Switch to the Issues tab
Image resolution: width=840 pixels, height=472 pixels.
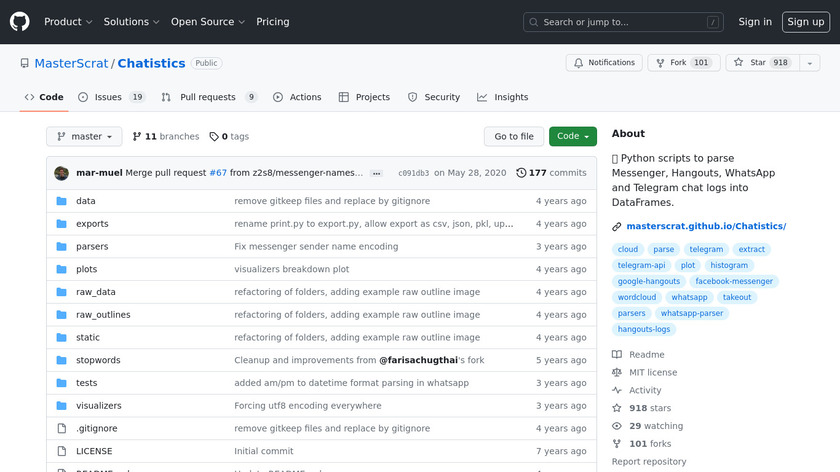111,97
